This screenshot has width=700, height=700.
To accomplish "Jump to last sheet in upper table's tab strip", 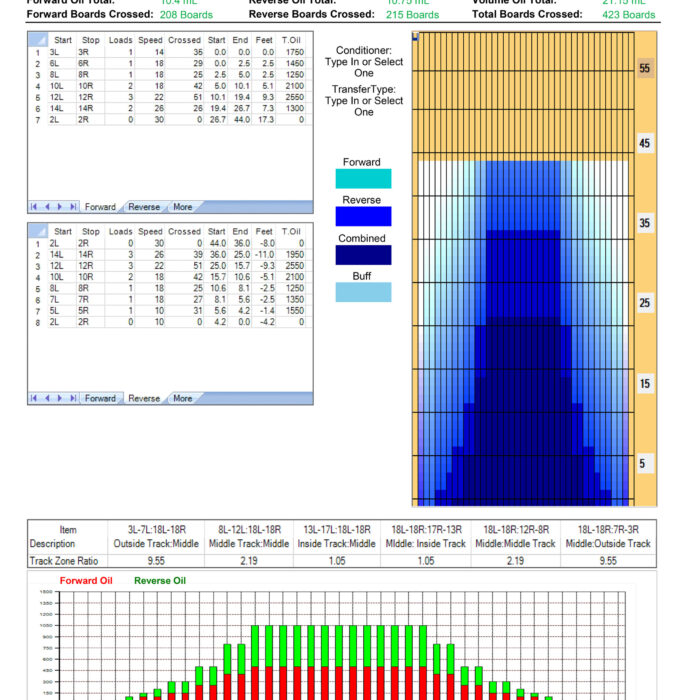I will (x=72, y=207).
